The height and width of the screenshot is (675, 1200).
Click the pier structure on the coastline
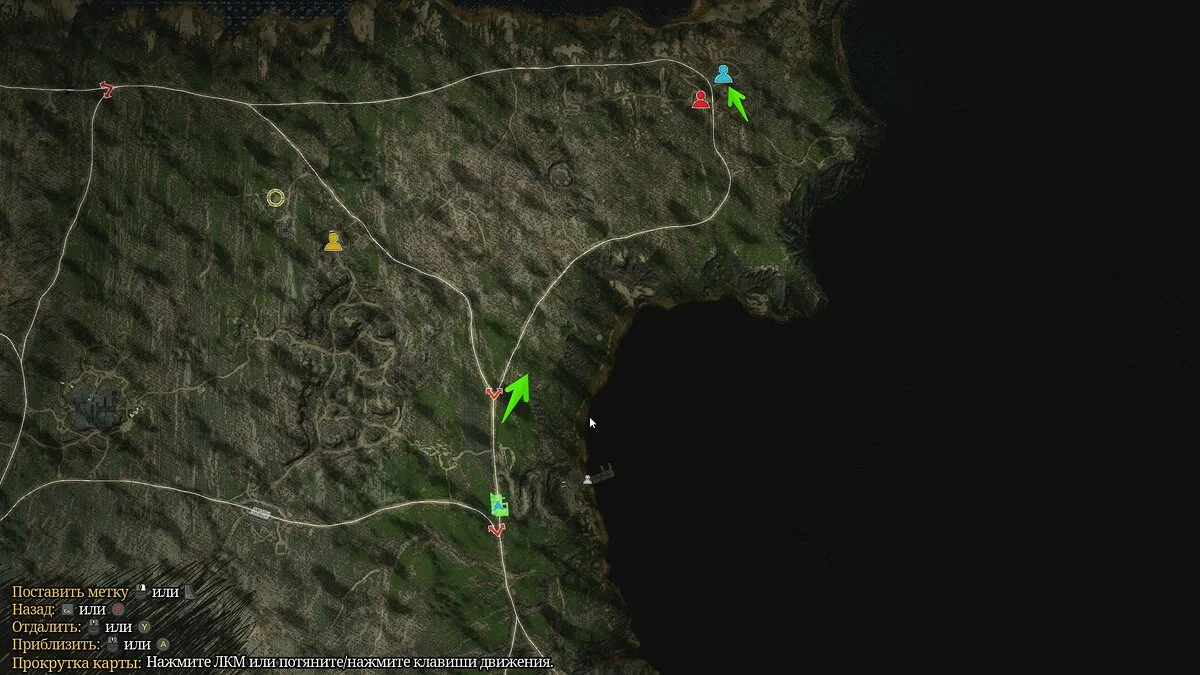(x=602, y=474)
